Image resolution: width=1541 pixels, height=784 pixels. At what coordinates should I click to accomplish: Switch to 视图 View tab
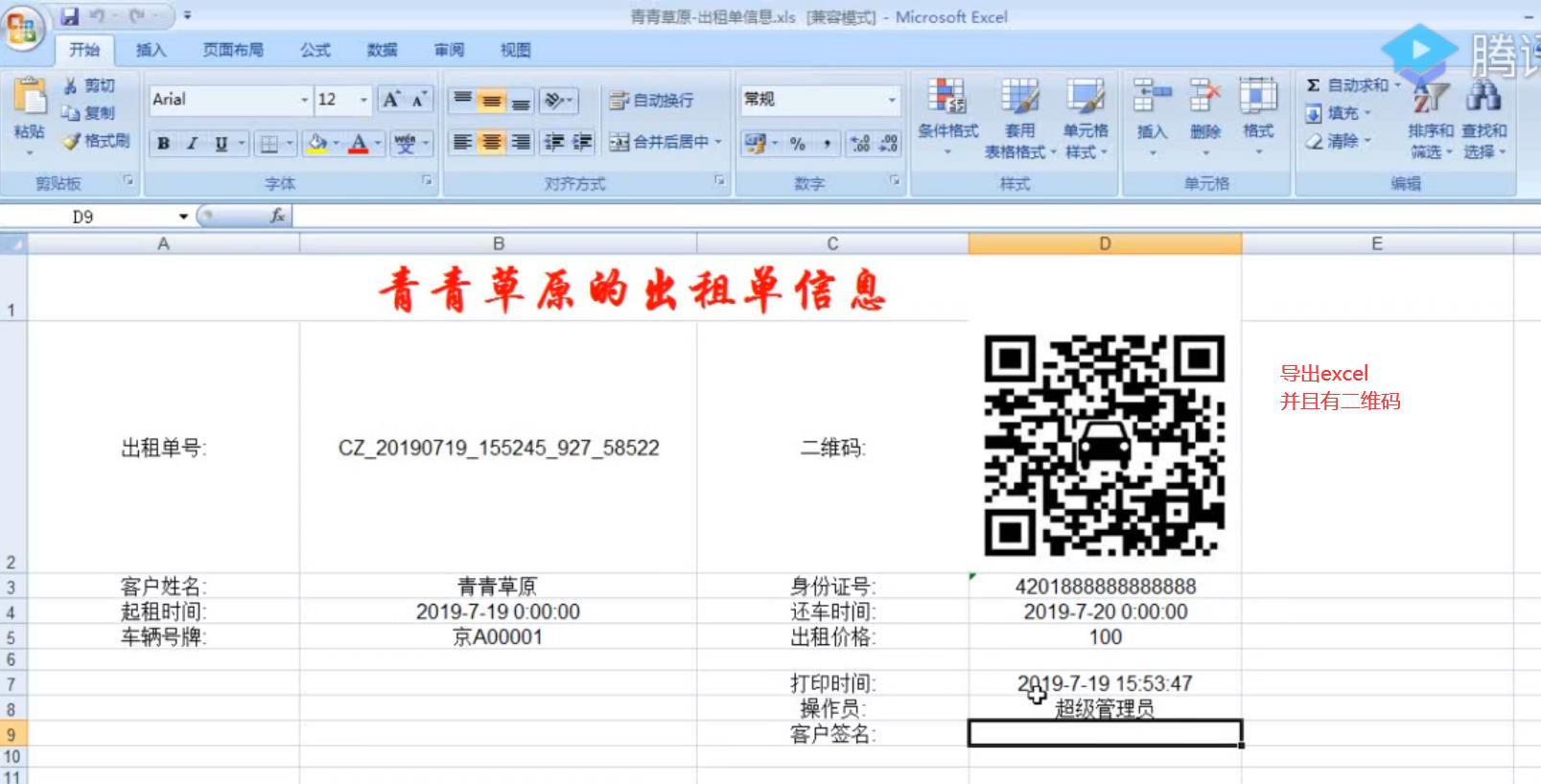pos(516,50)
